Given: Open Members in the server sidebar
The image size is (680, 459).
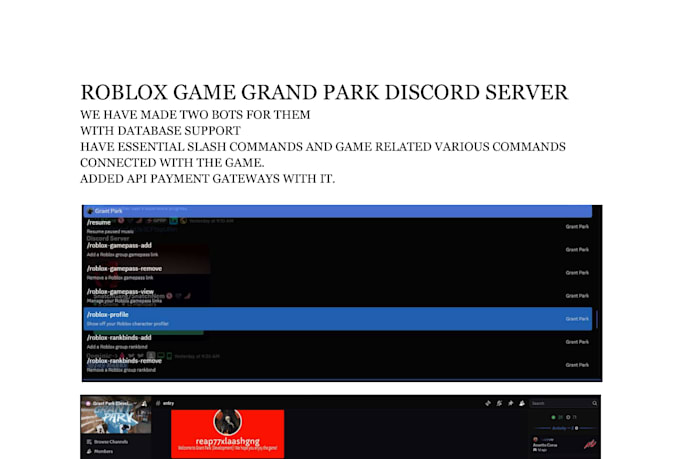Looking at the screenshot, I should tap(100, 451).
